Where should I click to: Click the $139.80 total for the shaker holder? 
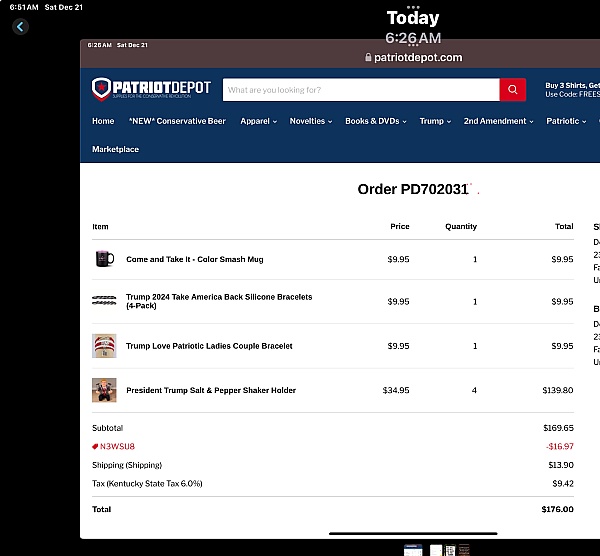(558, 390)
